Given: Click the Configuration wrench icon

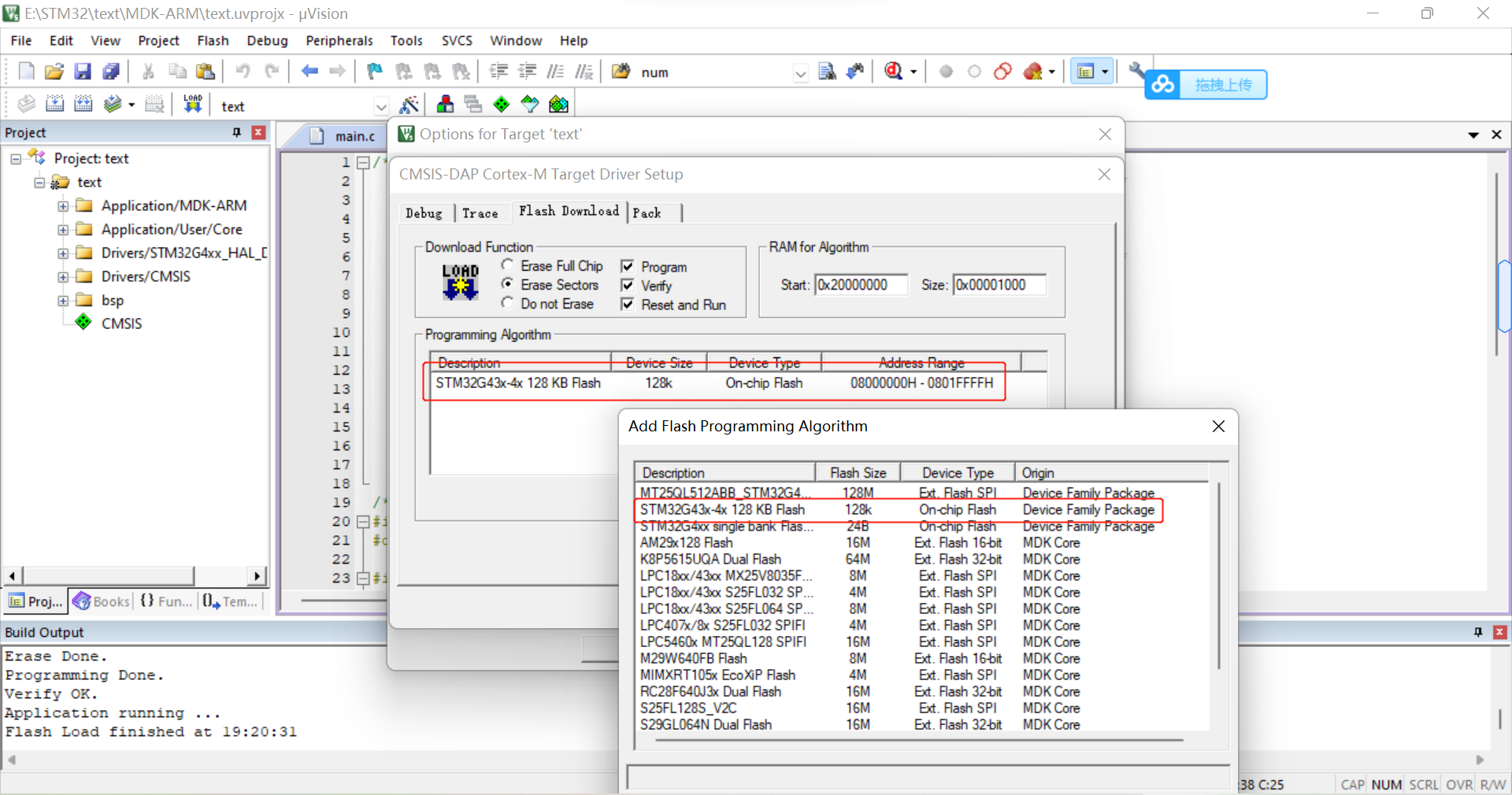Looking at the screenshot, I should click(x=1137, y=71).
